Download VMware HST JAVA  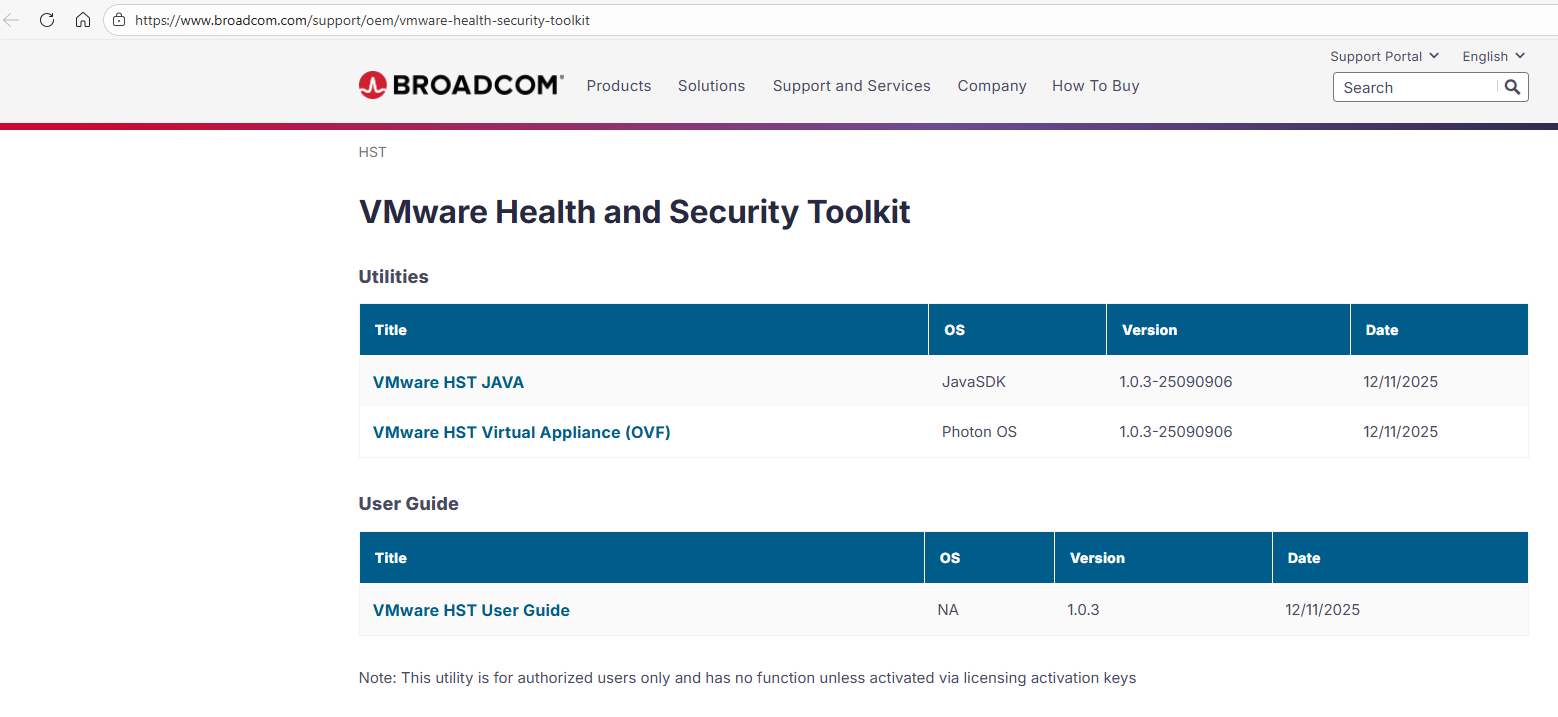pos(448,382)
